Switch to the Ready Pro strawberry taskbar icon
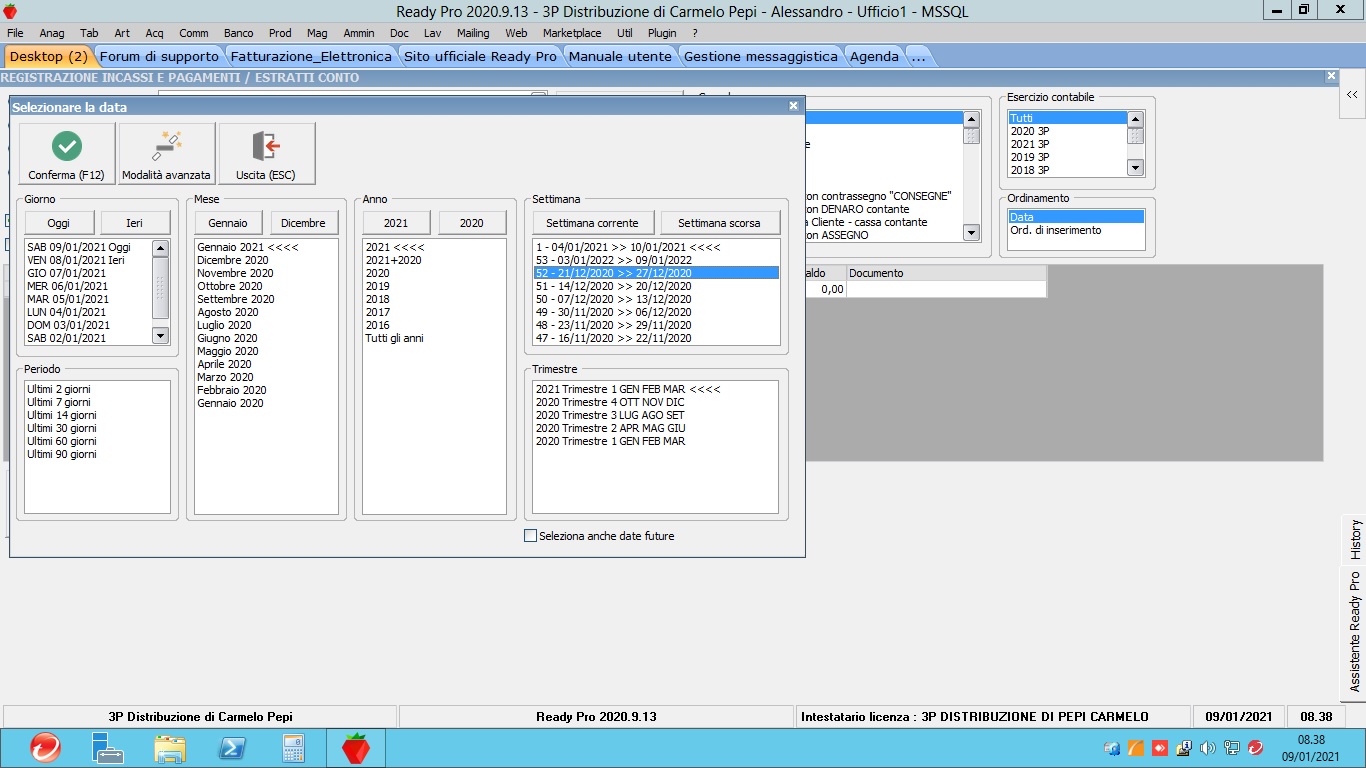1366x768 pixels. pos(356,748)
